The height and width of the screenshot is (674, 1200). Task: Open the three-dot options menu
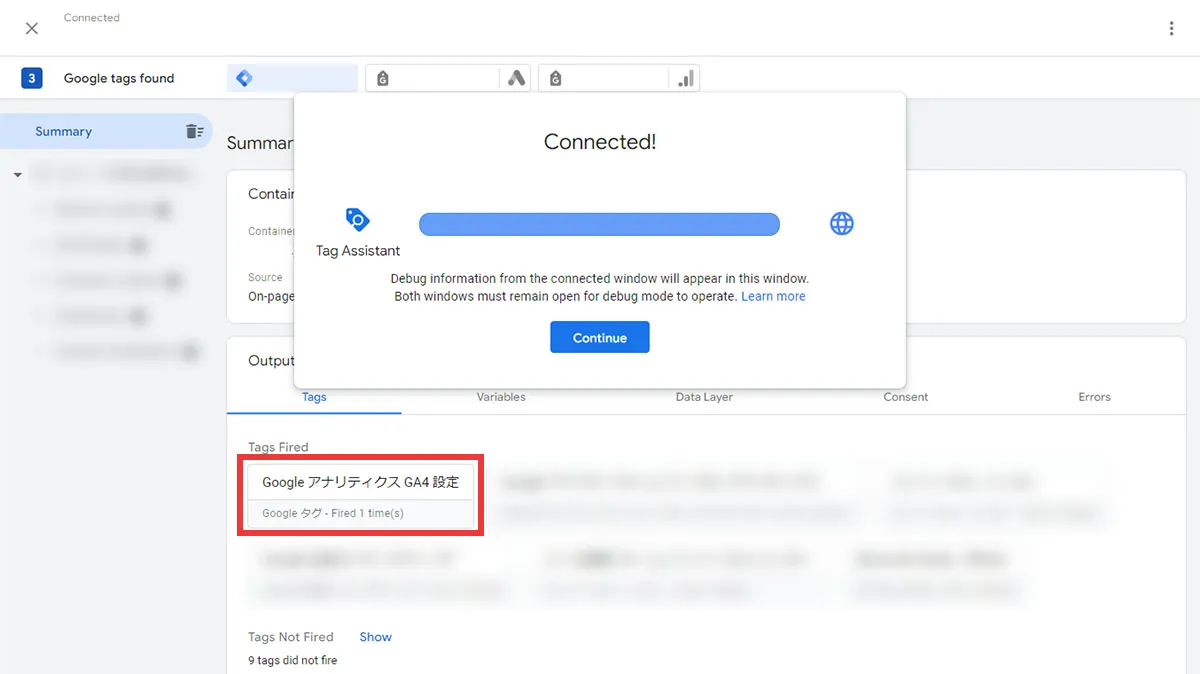(1171, 28)
